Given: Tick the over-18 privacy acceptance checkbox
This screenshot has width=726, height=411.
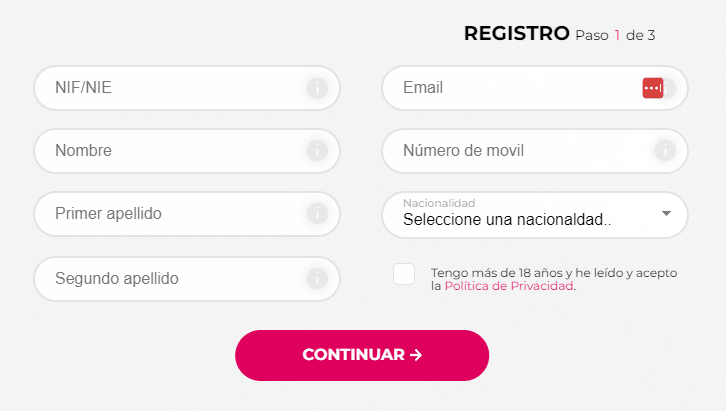Looking at the screenshot, I should (x=404, y=274).
